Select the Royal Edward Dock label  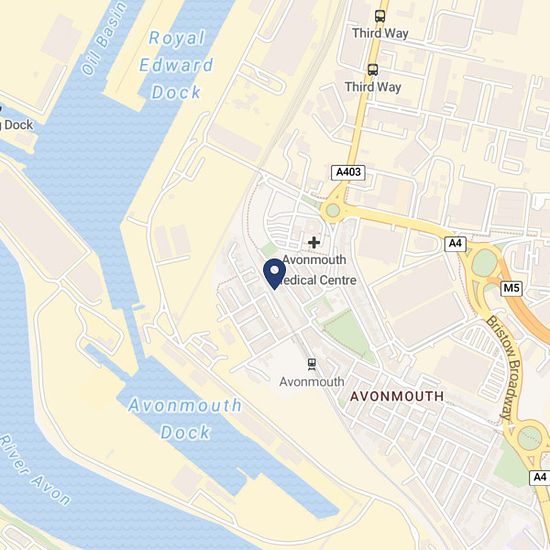pyautogui.click(x=176, y=65)
